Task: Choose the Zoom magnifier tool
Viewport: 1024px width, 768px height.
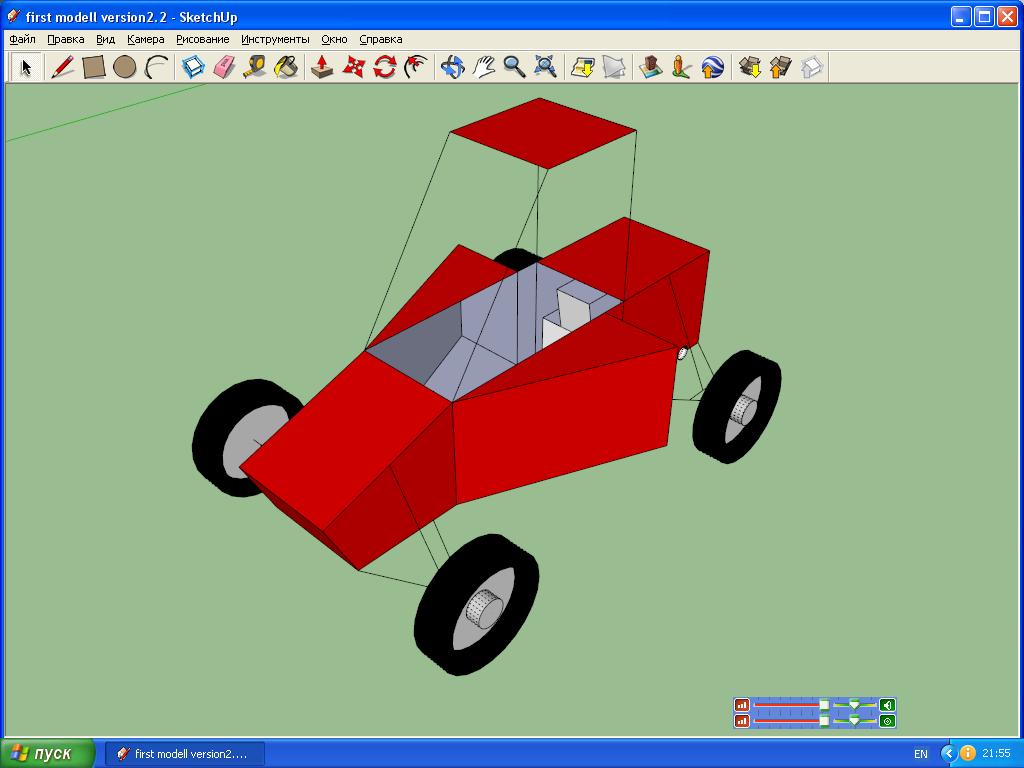Action: (x=514, y=67)
